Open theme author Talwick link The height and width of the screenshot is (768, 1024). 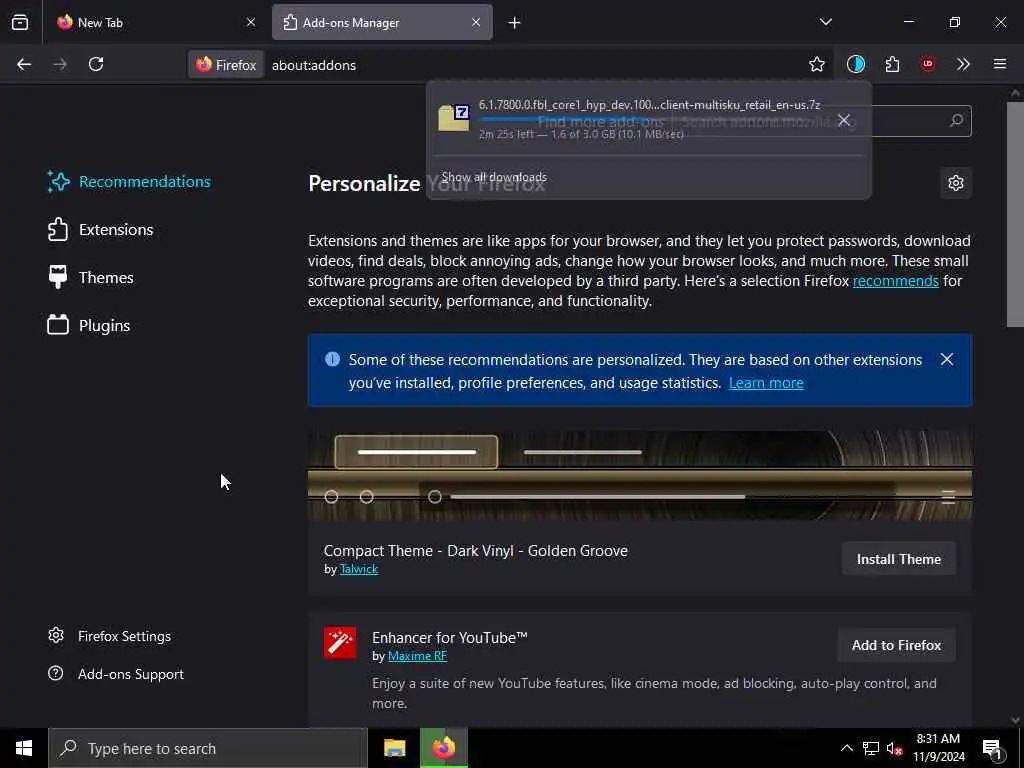tap(359, 569)
